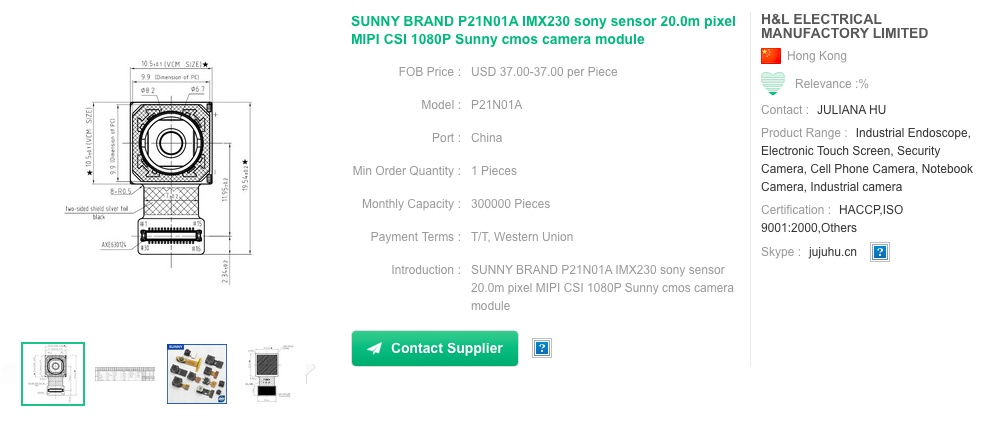982x429 pixels.
Task: Select the Sunny camera modules photo thumbnail
Action: pyautogui.click(x=197, y=374)
